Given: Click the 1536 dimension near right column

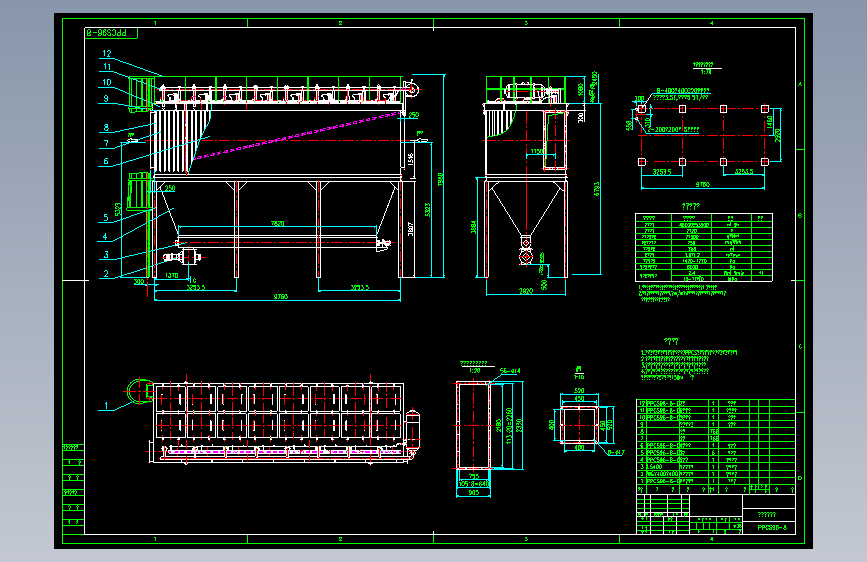Looking at the screenshot, I should pyautogui.click(x=410, y=160).
